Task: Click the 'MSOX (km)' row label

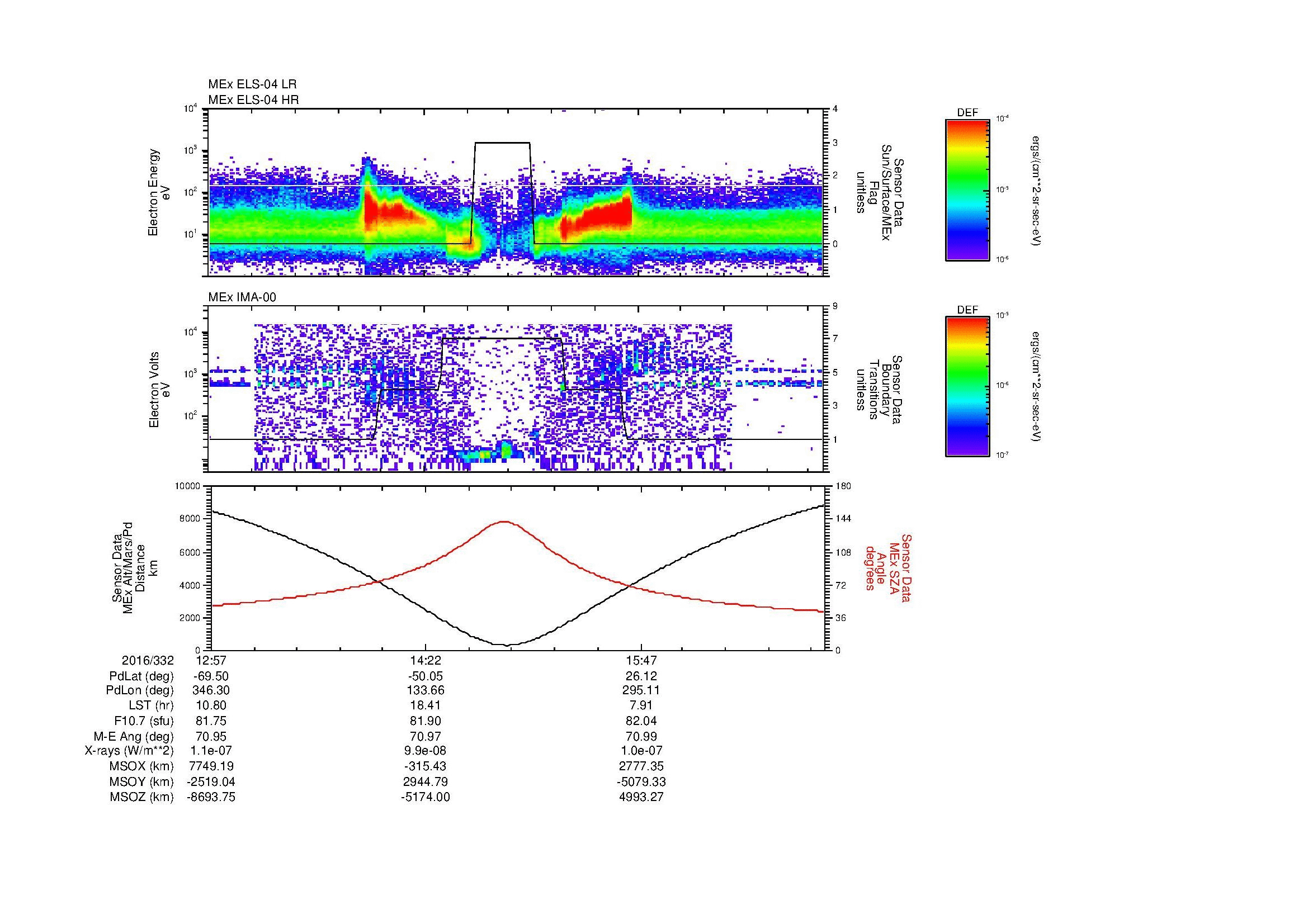Action: (x=141, y=766)
